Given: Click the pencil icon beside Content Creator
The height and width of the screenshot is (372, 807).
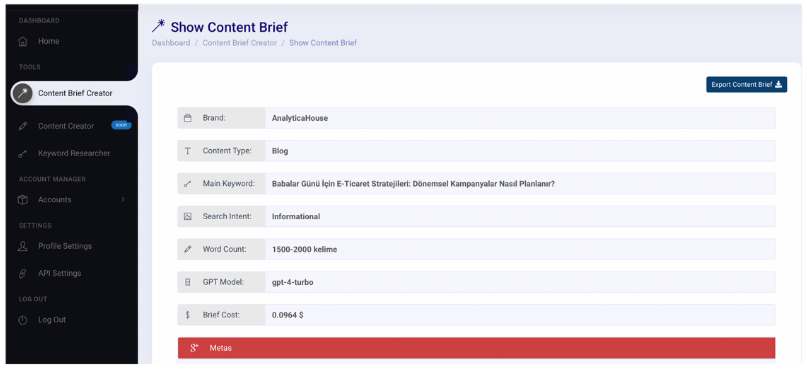Looking at the screenshot, I should [x=23, y=126].
